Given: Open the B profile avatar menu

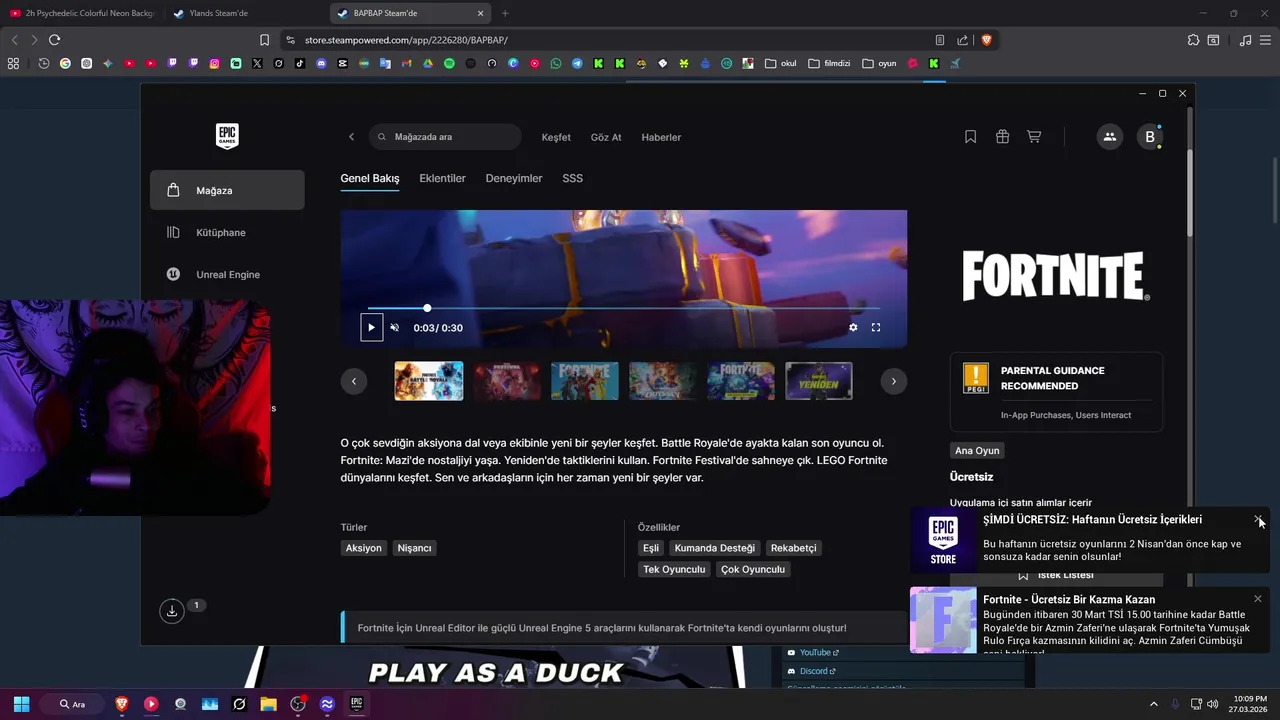Looking at the screenshot, I should [1150, 137].
